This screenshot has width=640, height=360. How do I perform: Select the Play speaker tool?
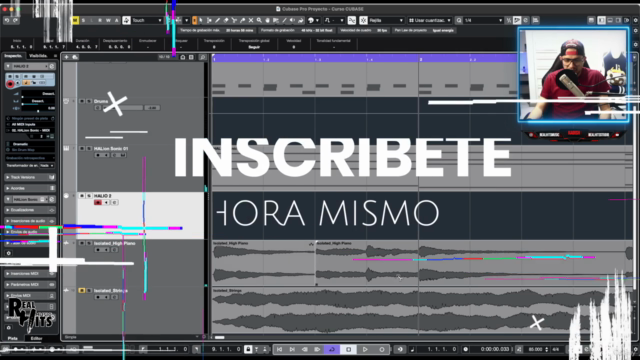point(292,20)
